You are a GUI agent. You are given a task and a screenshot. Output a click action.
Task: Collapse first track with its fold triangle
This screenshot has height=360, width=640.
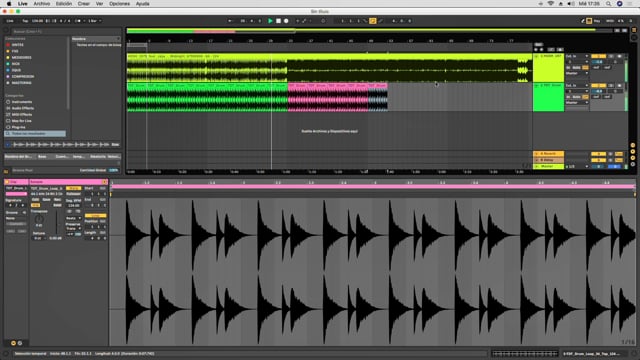(x=537, y=56)
